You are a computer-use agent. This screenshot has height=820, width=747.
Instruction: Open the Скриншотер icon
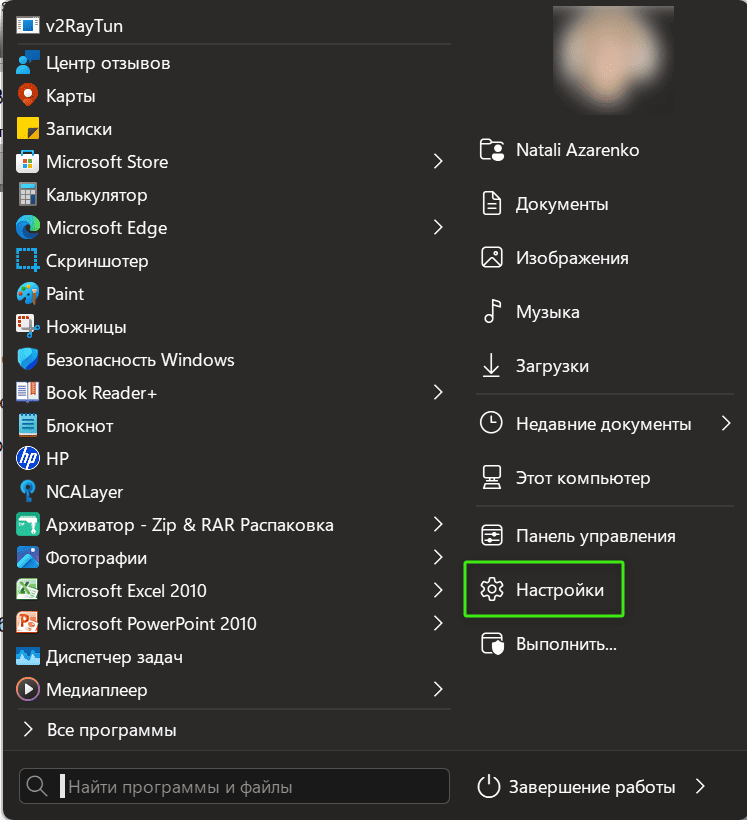[x=28, y=260]
